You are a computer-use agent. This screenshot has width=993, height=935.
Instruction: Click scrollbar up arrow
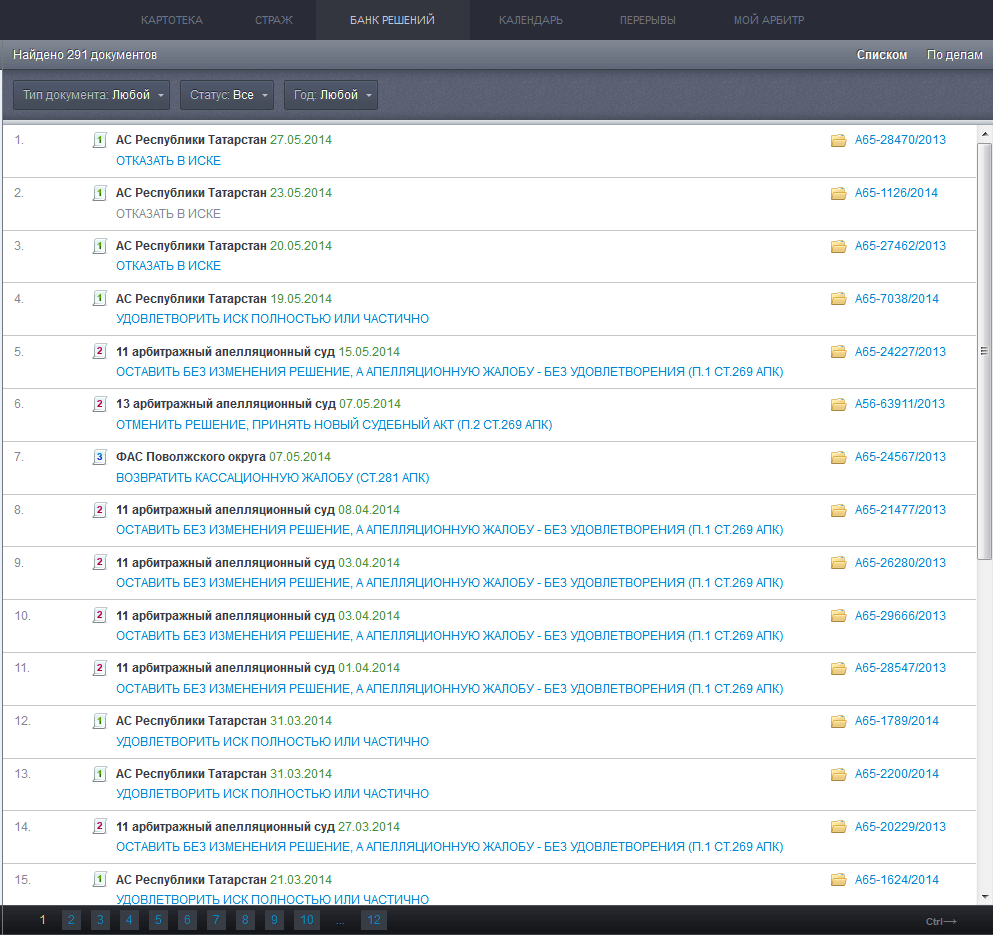click(985, 134)
